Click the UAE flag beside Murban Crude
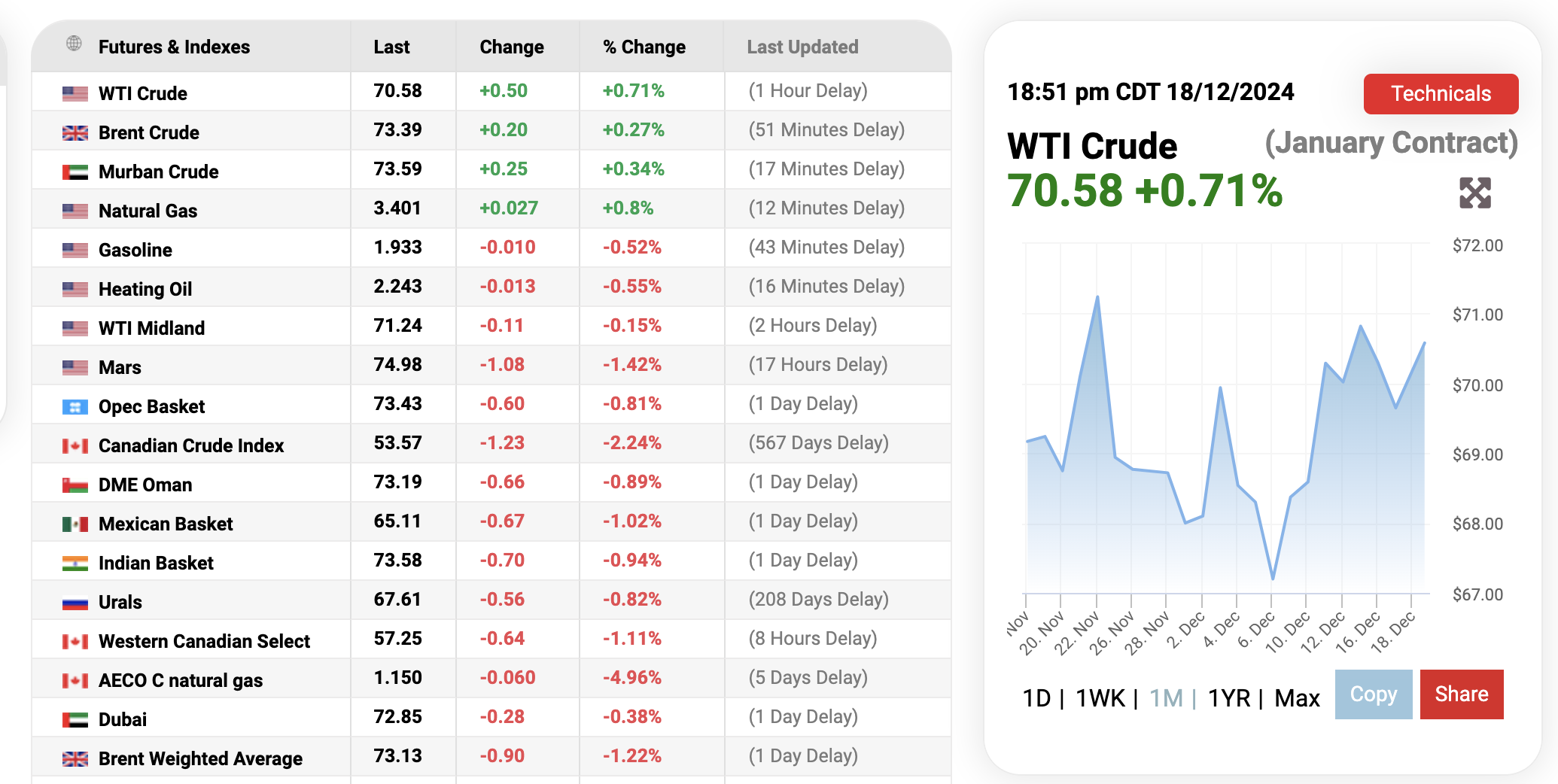Viewport: 1558px width, 784px height. (75, 172)
